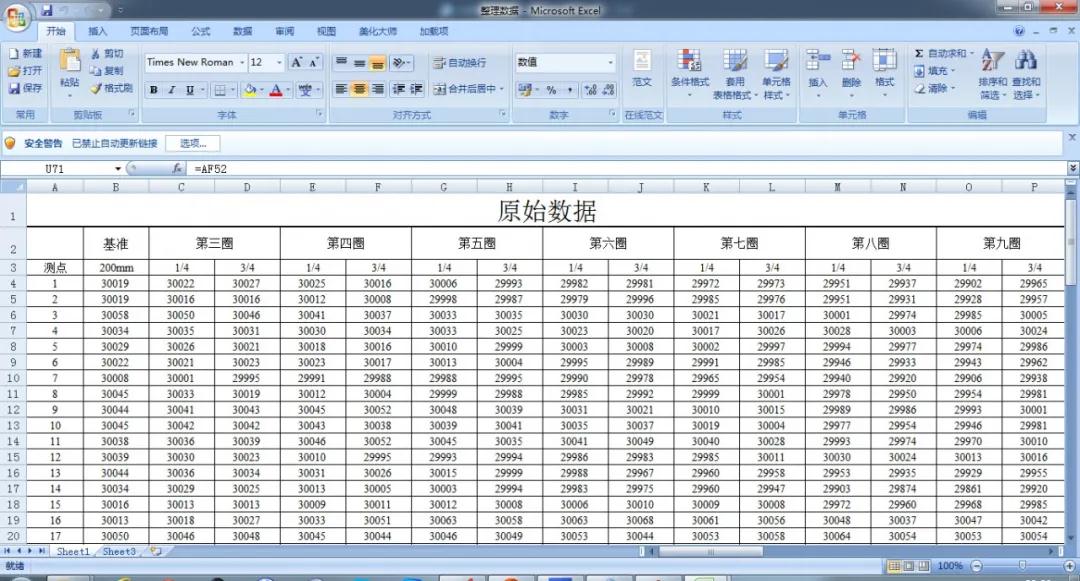Click the Insert cells (插入) icon

[x=818, y=62]
